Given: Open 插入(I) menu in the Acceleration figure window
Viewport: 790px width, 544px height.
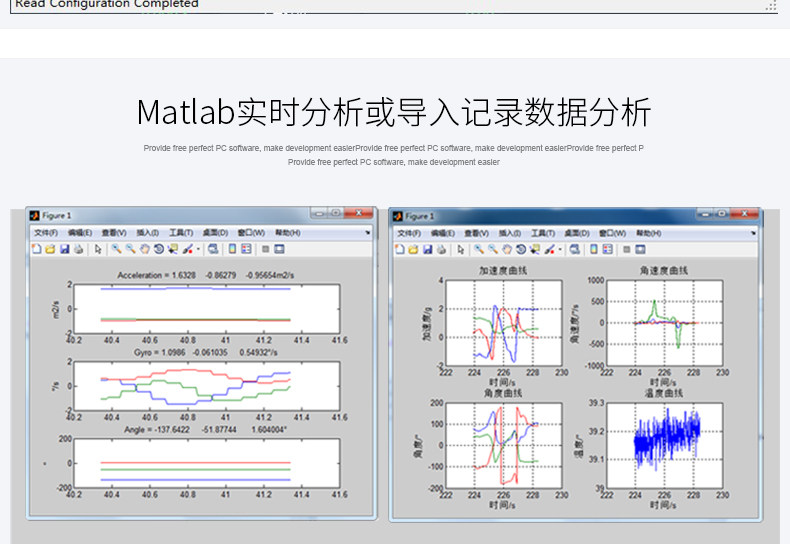Looking at the screenshot, I should pyautogui.click(x=148, y=233).
